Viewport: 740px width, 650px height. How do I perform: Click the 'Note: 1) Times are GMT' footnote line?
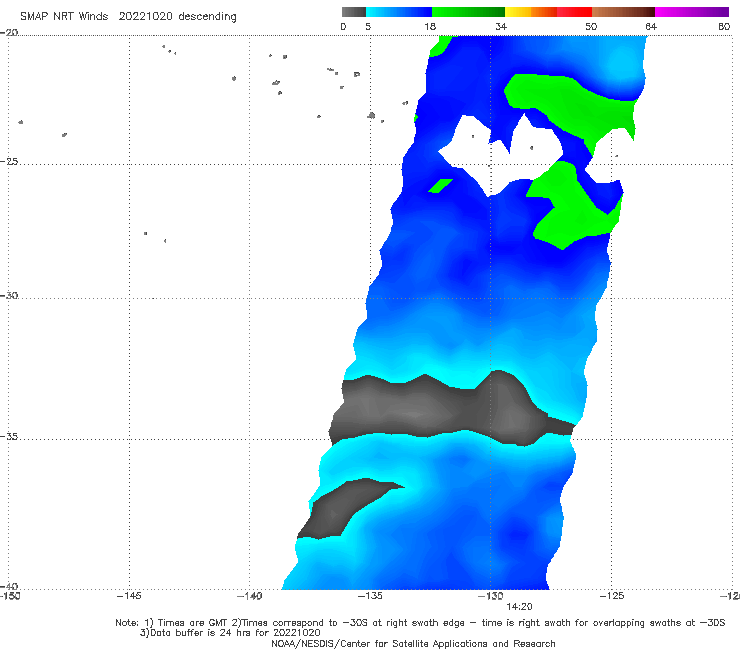tap(420, 623)
